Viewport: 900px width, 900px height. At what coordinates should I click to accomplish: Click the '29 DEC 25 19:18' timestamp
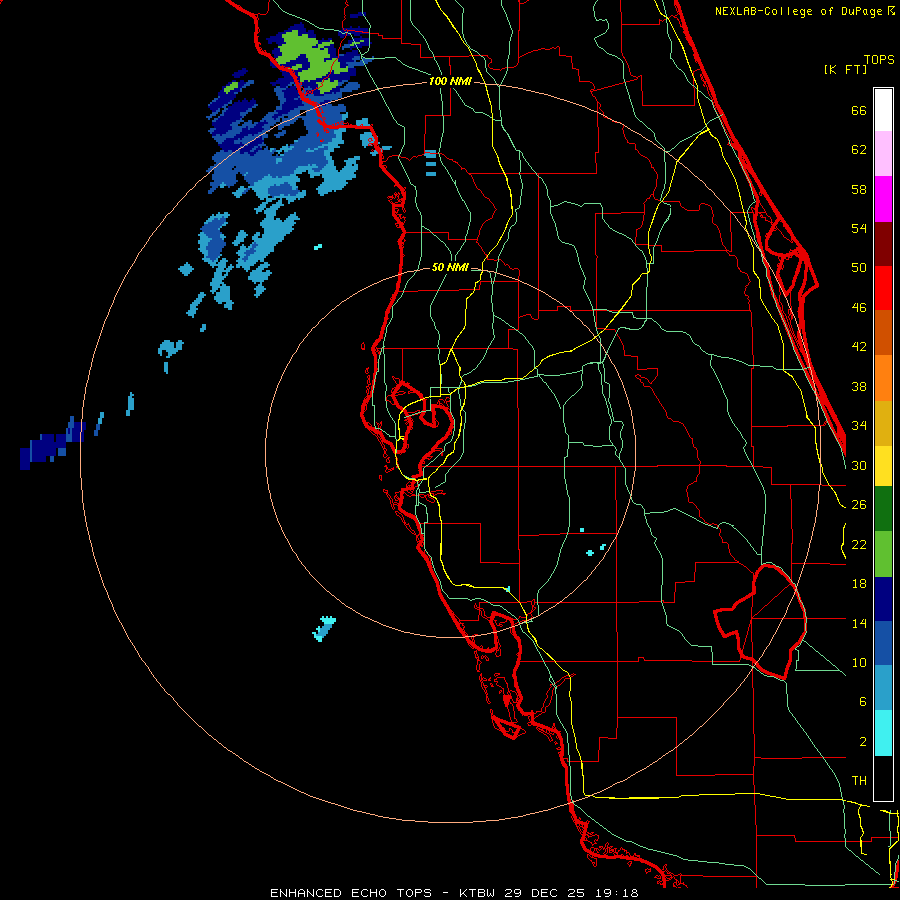[x=572, y=893]
